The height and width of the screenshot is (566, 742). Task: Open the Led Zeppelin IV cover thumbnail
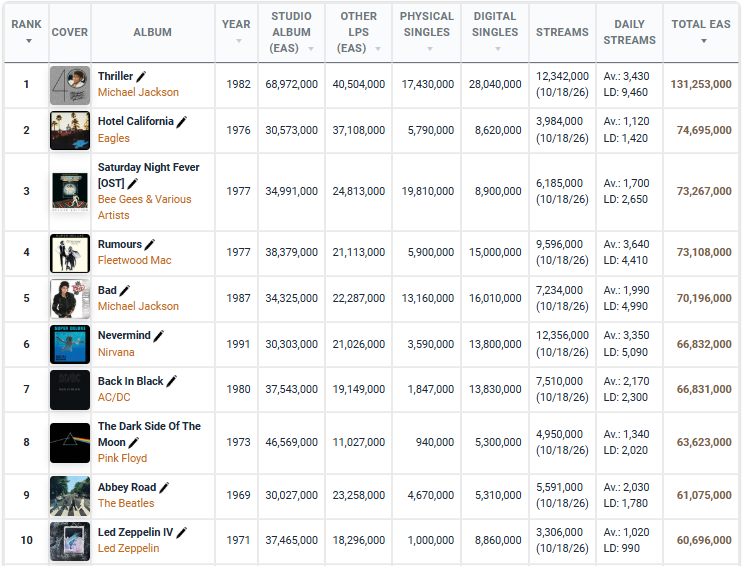pos(70,541)
